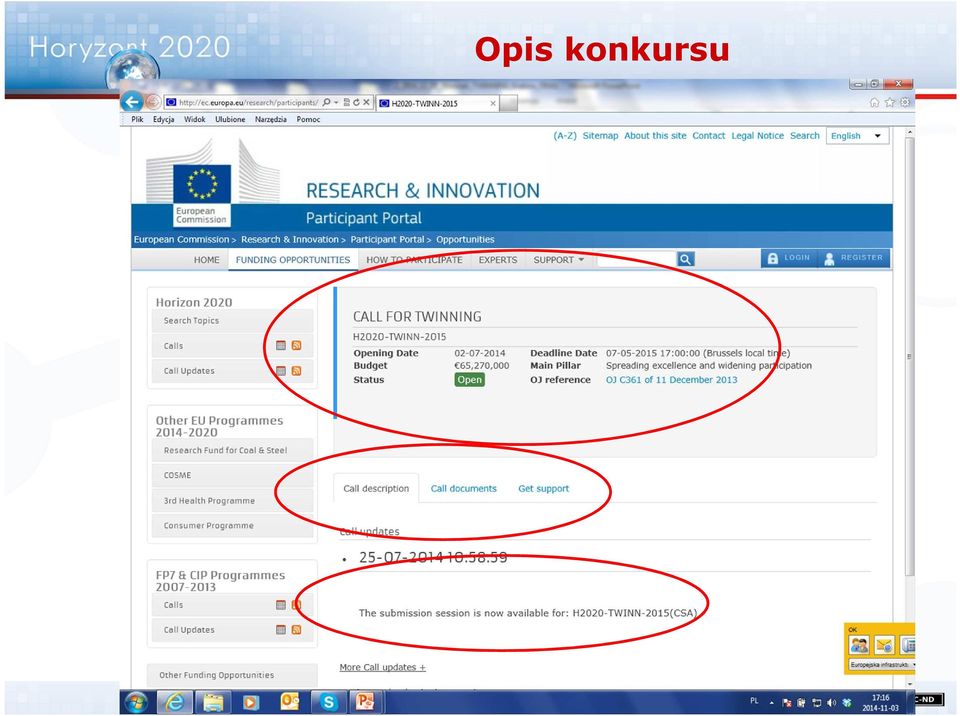Click the European Commission logo
Image resolution: width=960 pixels, height=716 pixels.
point(202,195)
